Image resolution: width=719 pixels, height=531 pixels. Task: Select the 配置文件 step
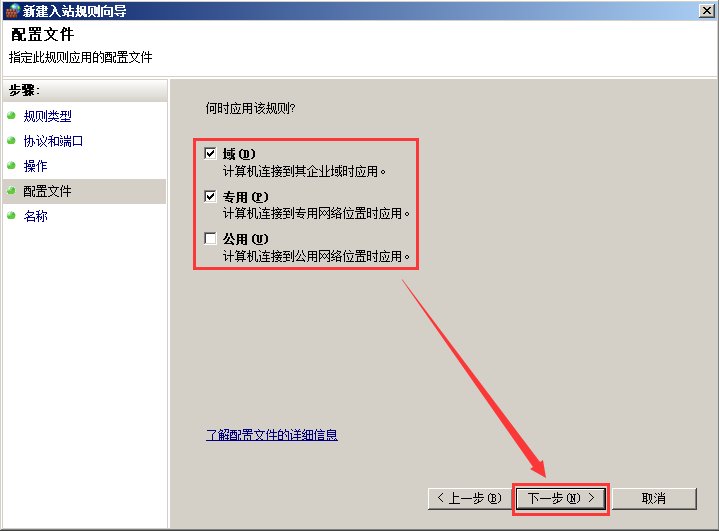tap(47, 191)
